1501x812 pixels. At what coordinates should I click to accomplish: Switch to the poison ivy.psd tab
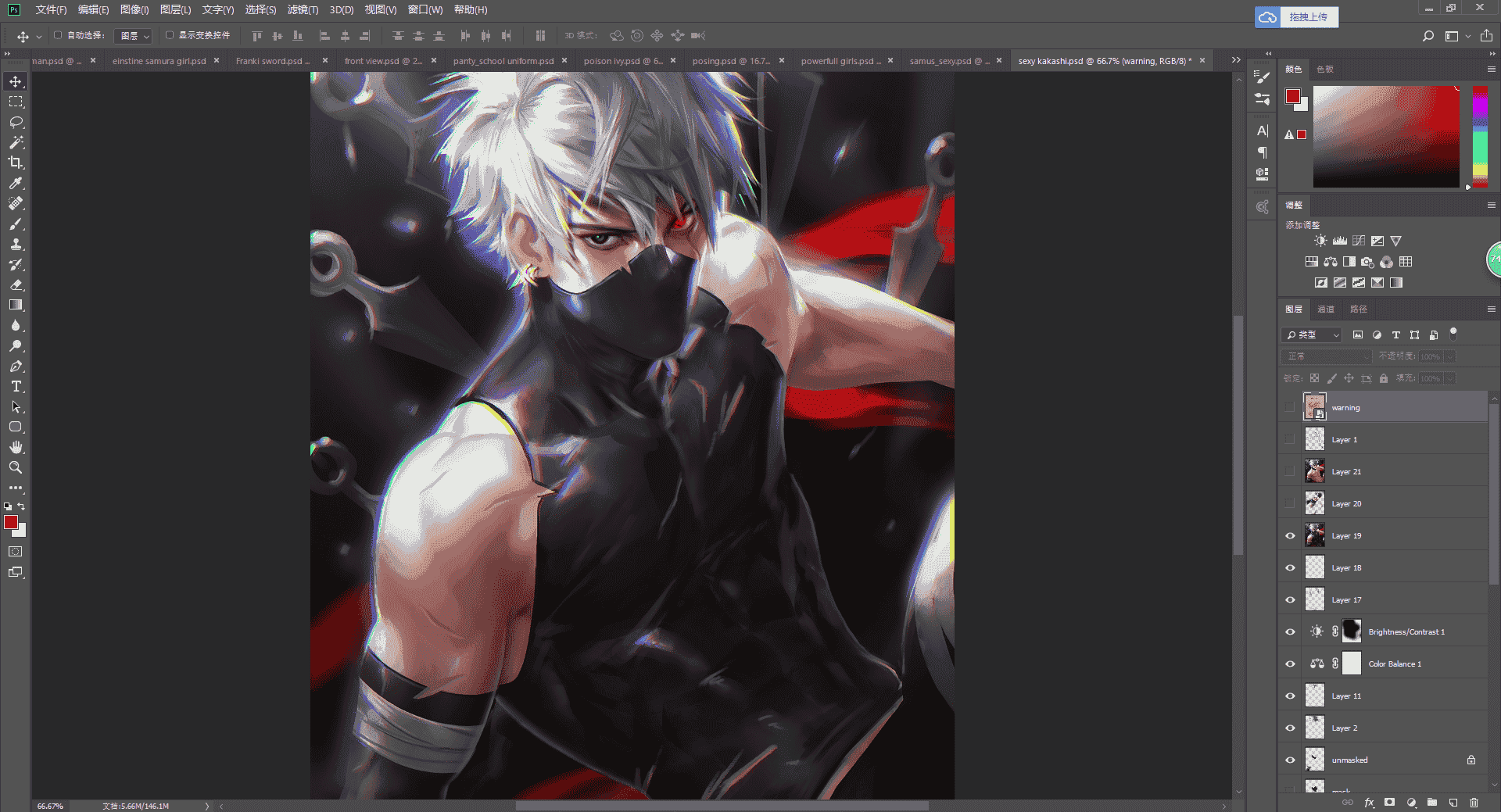(623, 61)
